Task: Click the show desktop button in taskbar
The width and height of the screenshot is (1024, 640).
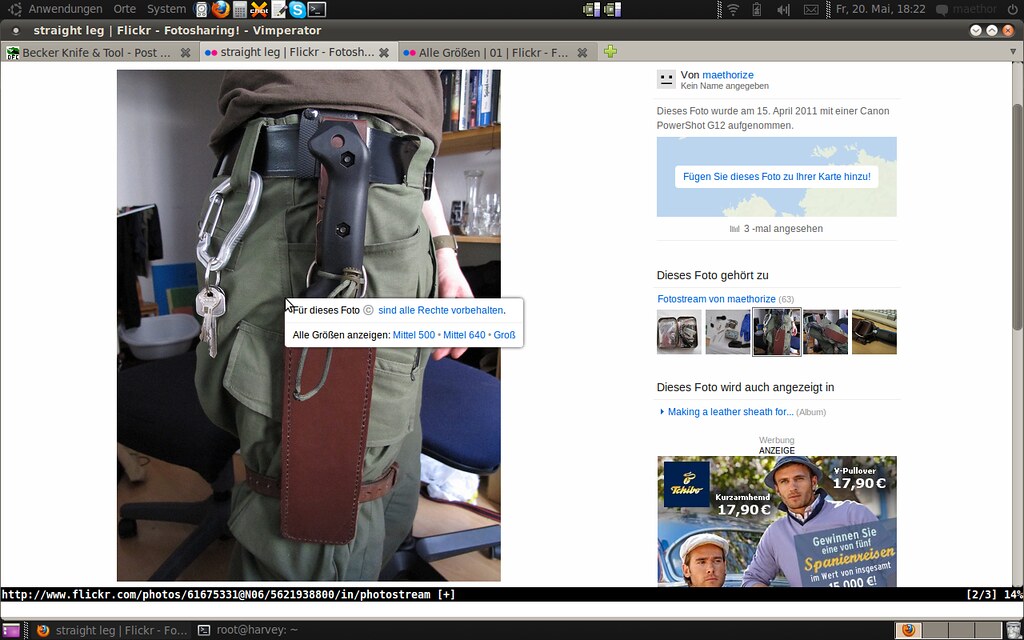Action: (x=11, y=630)
